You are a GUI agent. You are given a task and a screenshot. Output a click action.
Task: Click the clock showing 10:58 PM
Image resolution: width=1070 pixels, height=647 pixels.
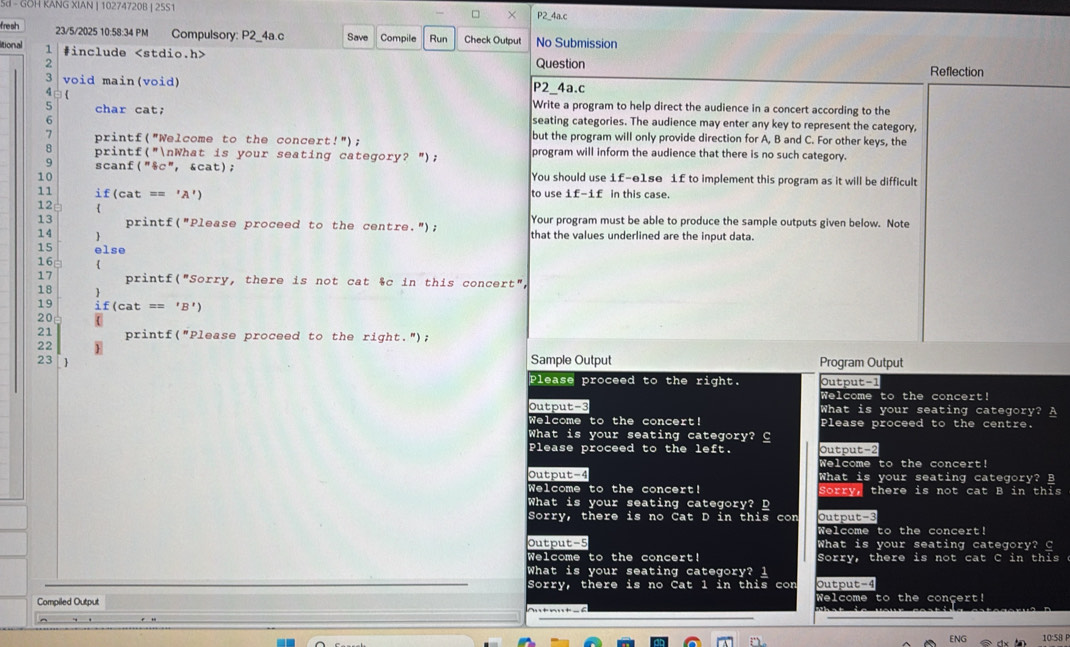point(1055,640)
